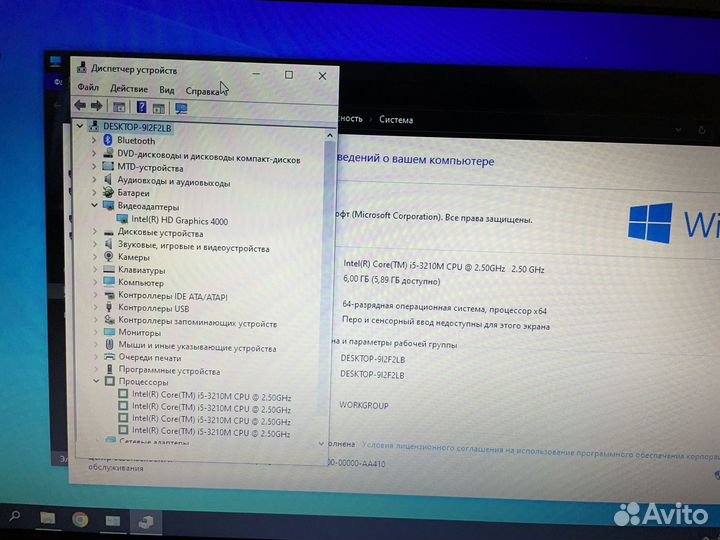Click the Дисковые устройства drive icon
720x540 pixels.
109,232
